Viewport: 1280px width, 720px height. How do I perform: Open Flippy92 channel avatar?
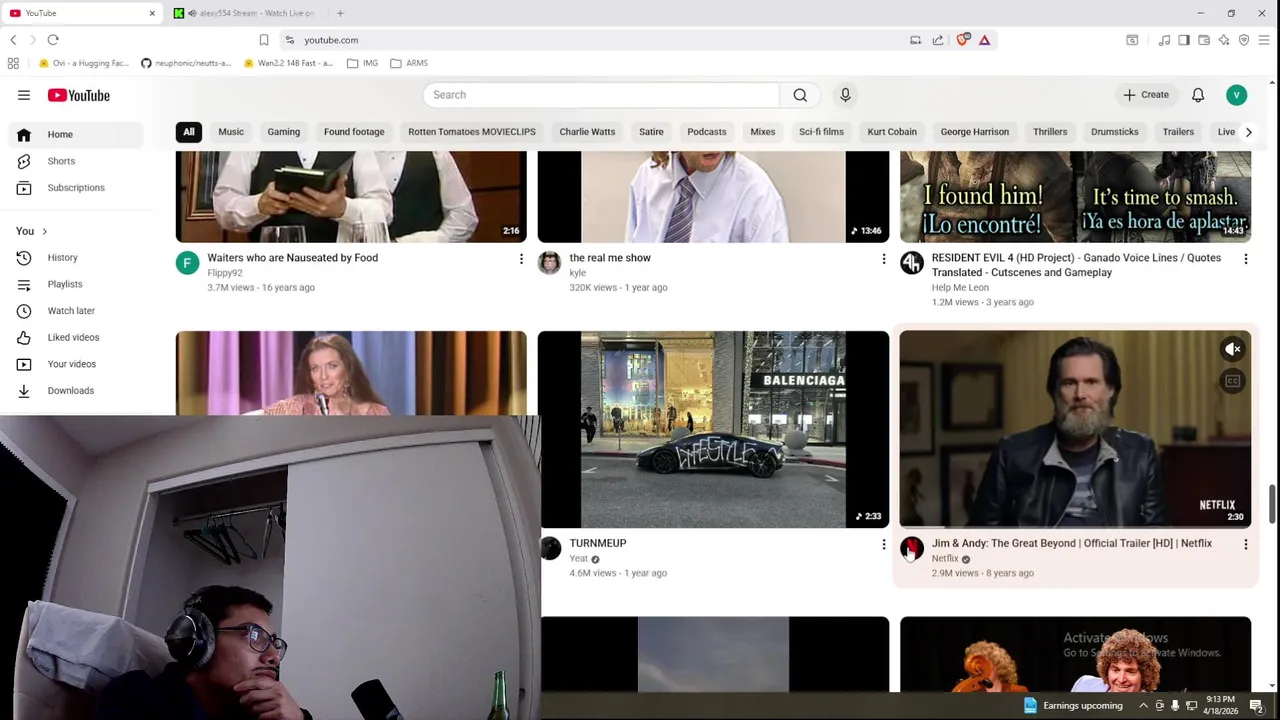187,263
